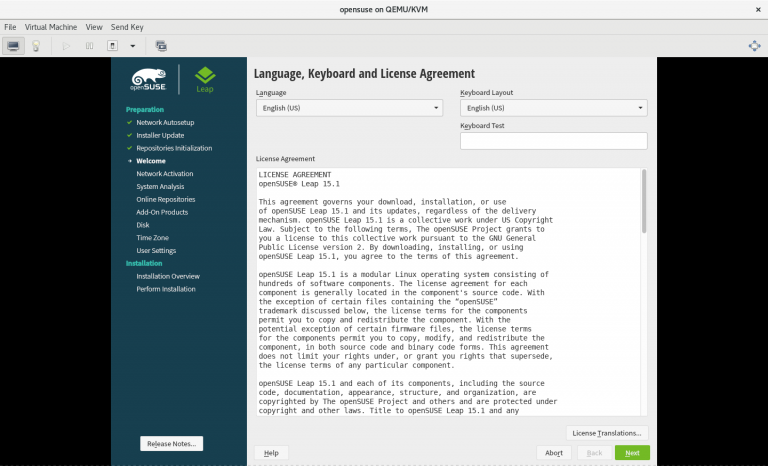Click the Shut Down power icon
This screenshot has height=466, width=768.
pyautogui.click(x=112, y=46)
